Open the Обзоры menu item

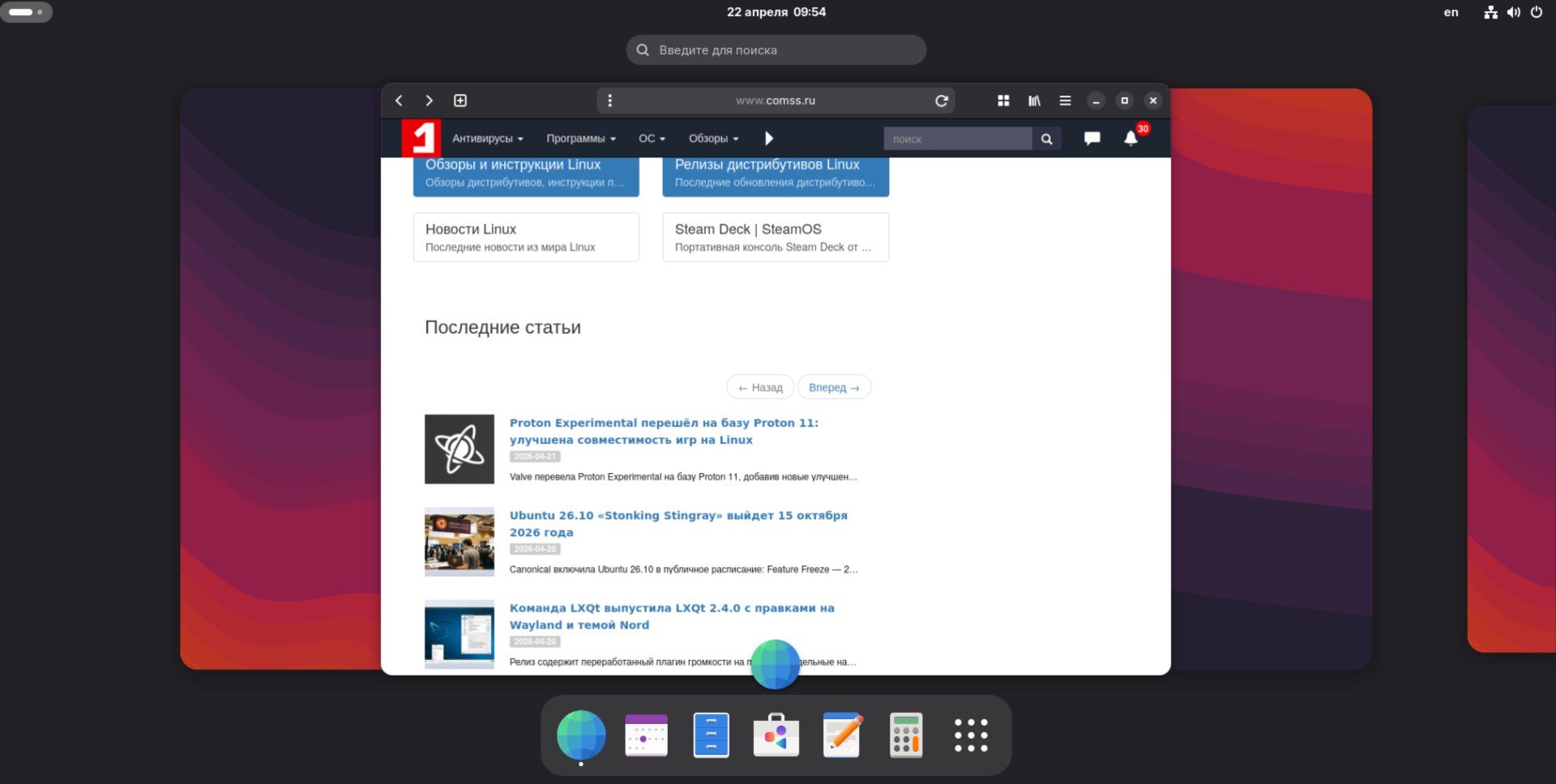(x=713, y=138)
